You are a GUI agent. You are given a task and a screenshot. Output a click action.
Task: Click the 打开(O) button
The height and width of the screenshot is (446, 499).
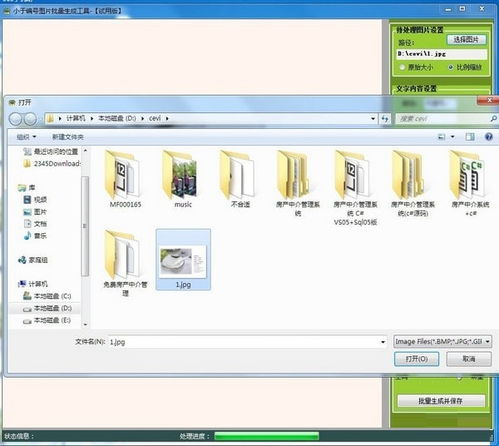(x=416, y=359)
